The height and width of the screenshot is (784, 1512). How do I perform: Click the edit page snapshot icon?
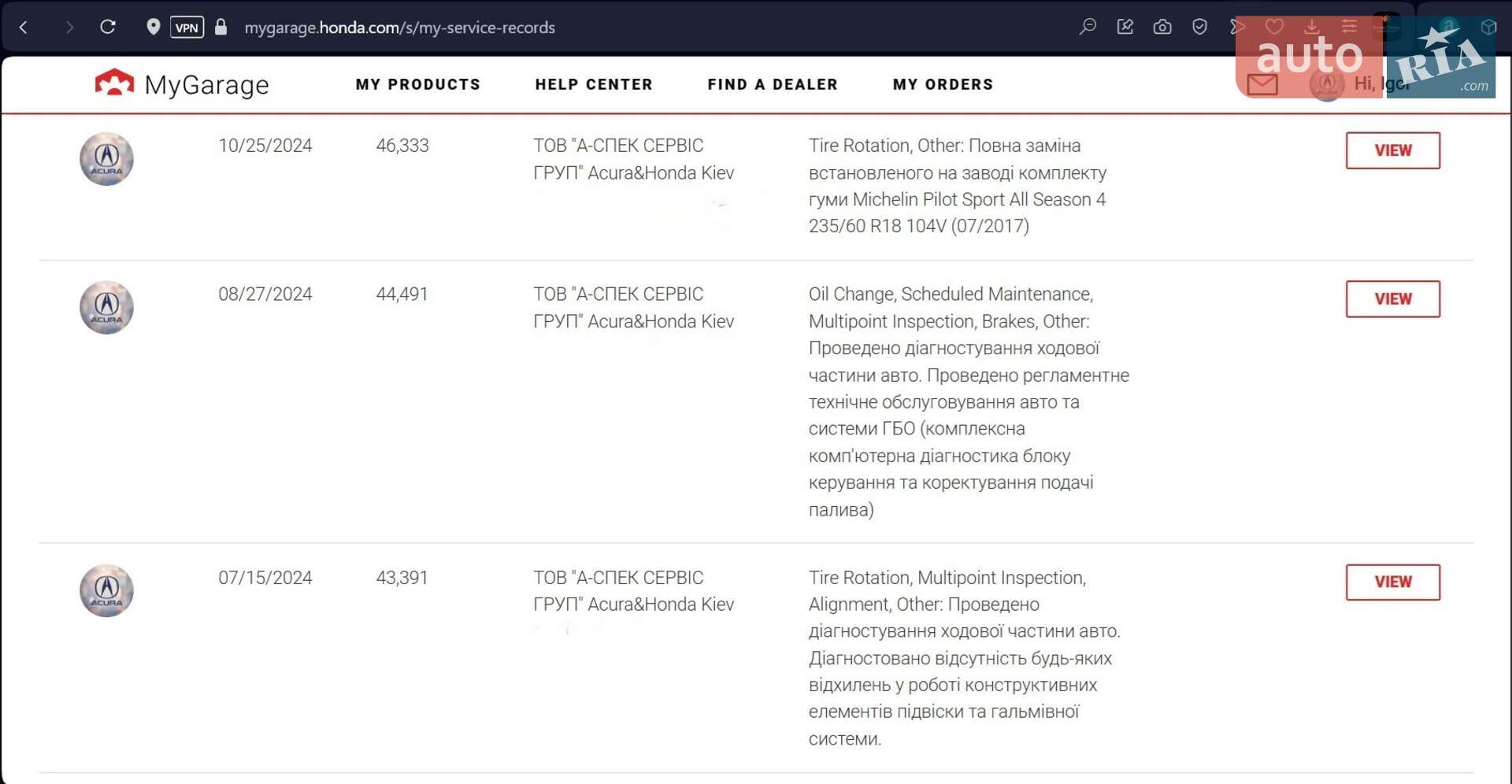[1125, 27]
